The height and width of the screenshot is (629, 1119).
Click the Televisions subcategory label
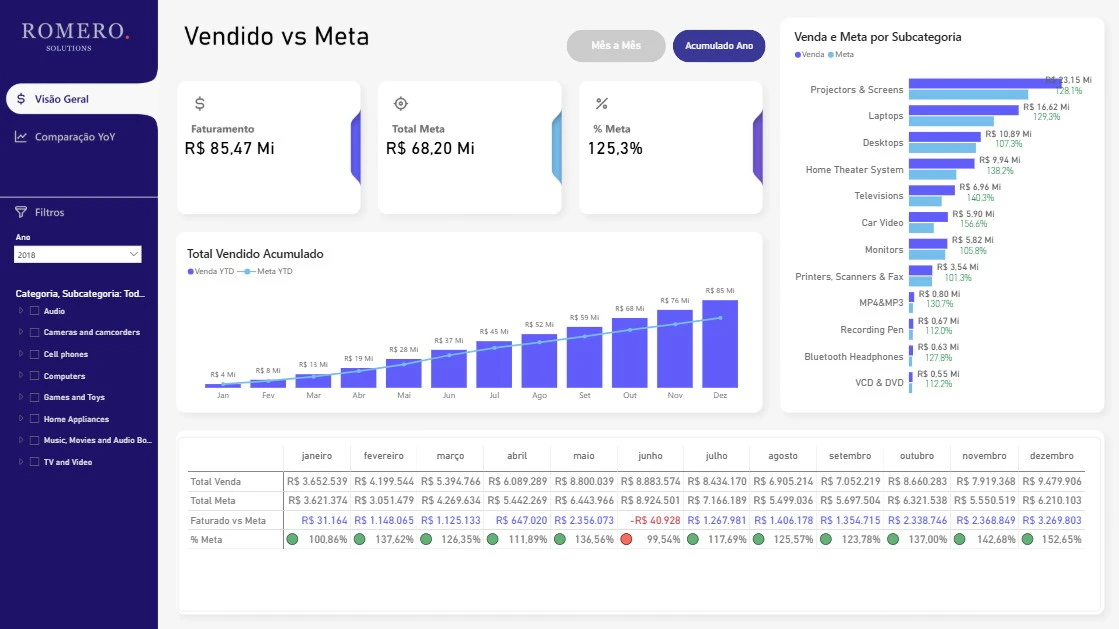coord(879,196)
